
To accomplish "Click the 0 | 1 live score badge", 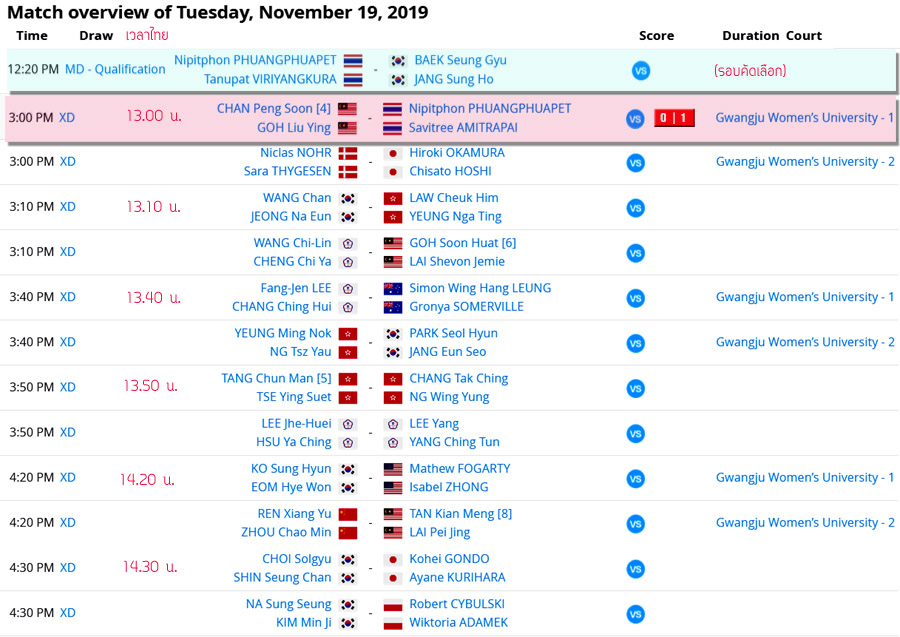I will point(674,118).
